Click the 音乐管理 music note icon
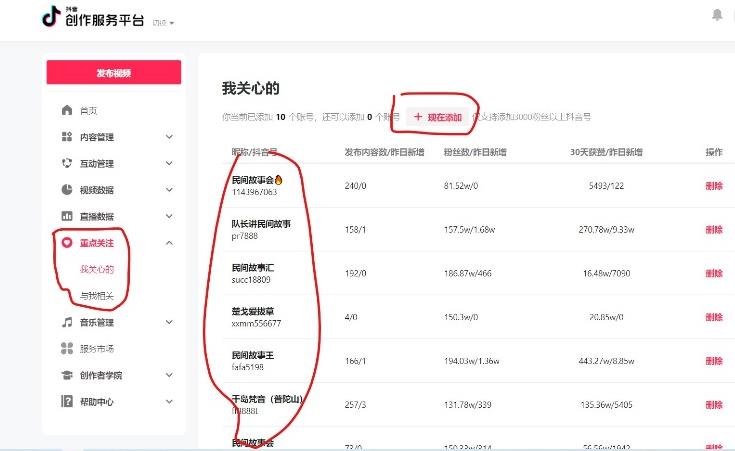The height and width of the screenshot is (451, 735). click(x=67, y=322)
